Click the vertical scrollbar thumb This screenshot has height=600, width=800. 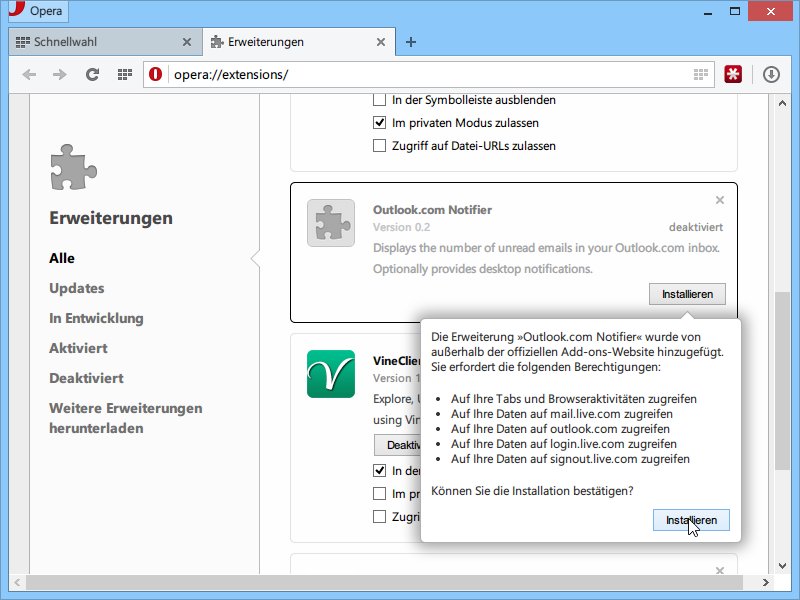(x=782, y=381)
